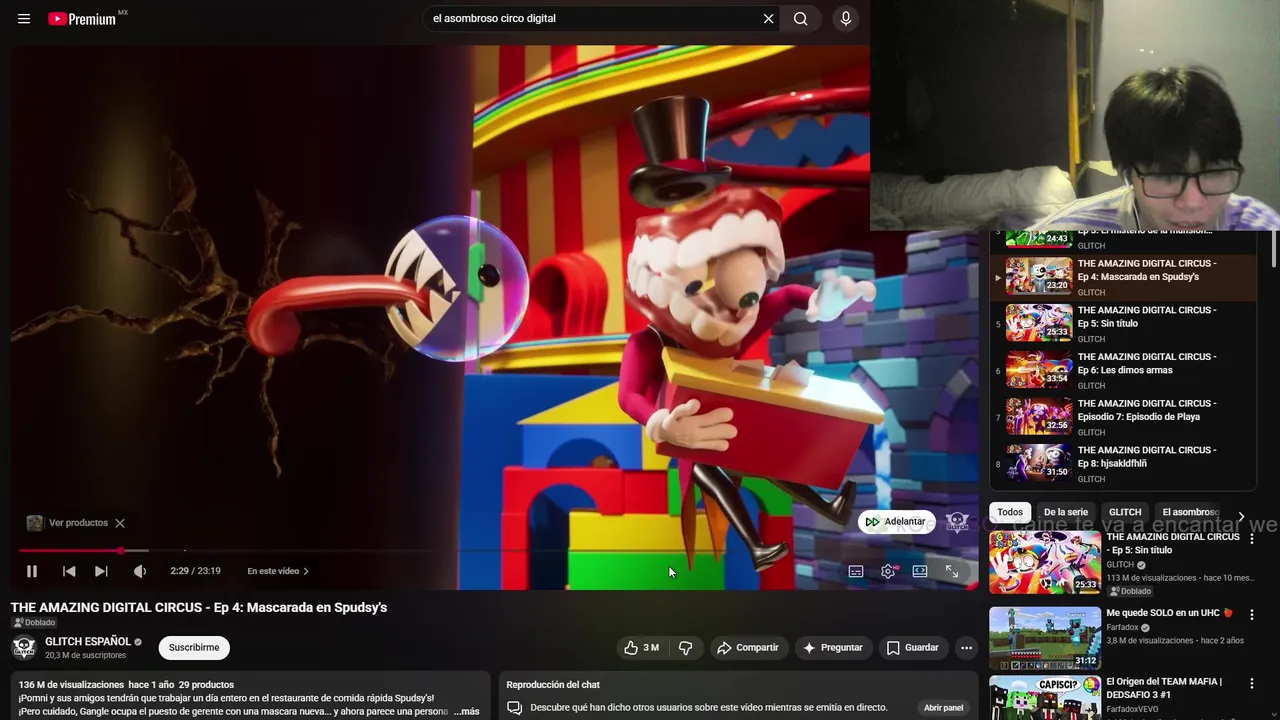Select the 'GLITCH' filter chip
This screenshot has width=1280, height=720.
(x=1125, y=512)
